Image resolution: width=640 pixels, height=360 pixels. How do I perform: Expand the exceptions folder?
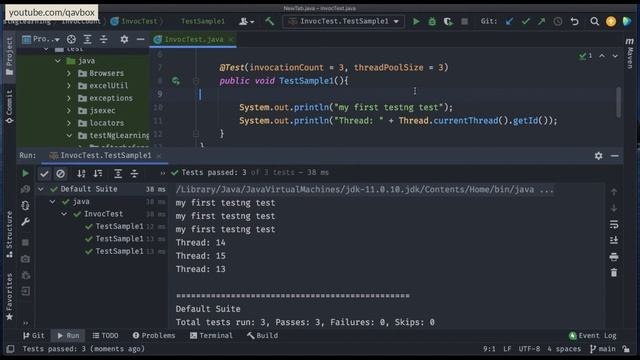point(69,98)
